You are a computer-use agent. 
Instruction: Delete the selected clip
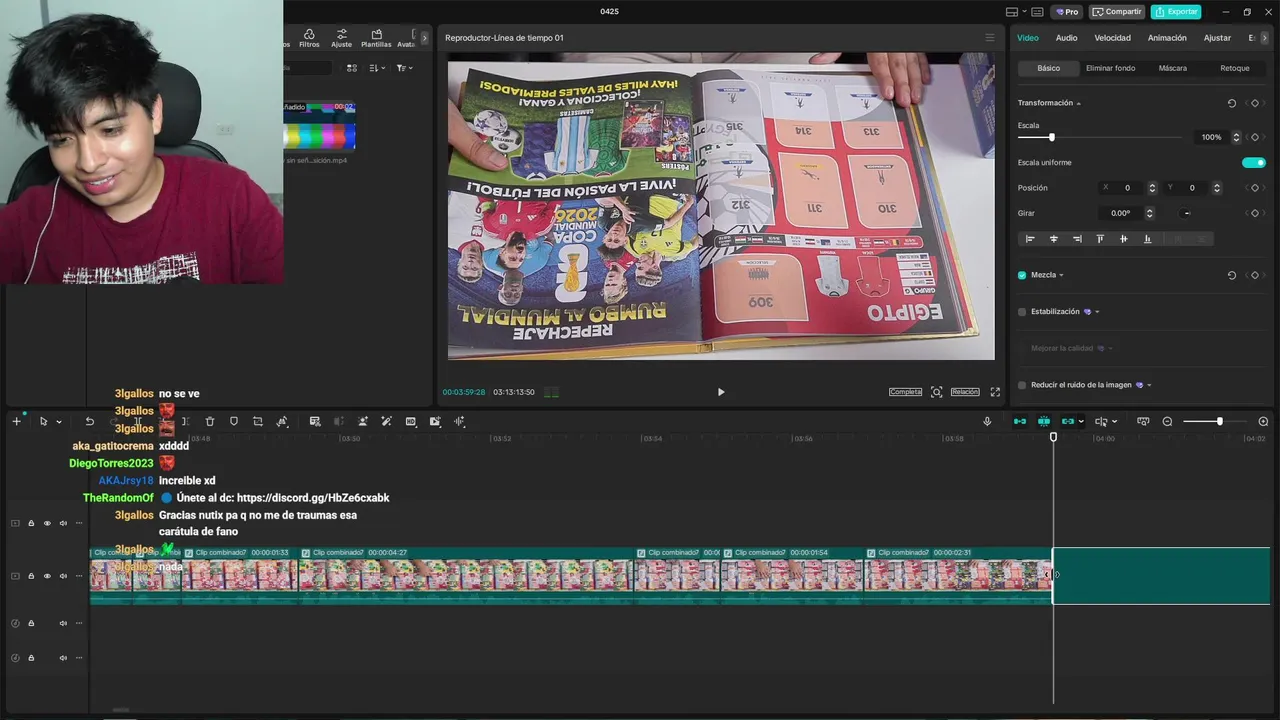[x=209, y=422]
